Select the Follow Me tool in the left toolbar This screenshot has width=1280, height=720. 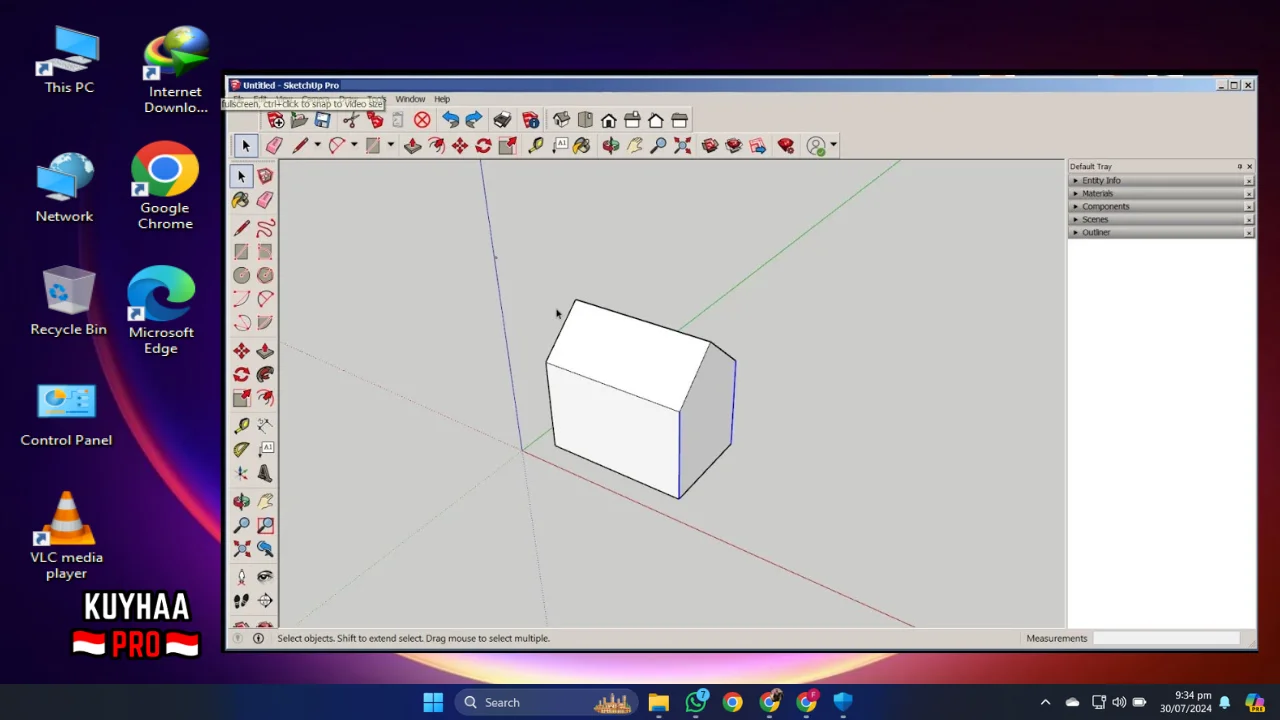pyautogui.click(x=265, y=375)
